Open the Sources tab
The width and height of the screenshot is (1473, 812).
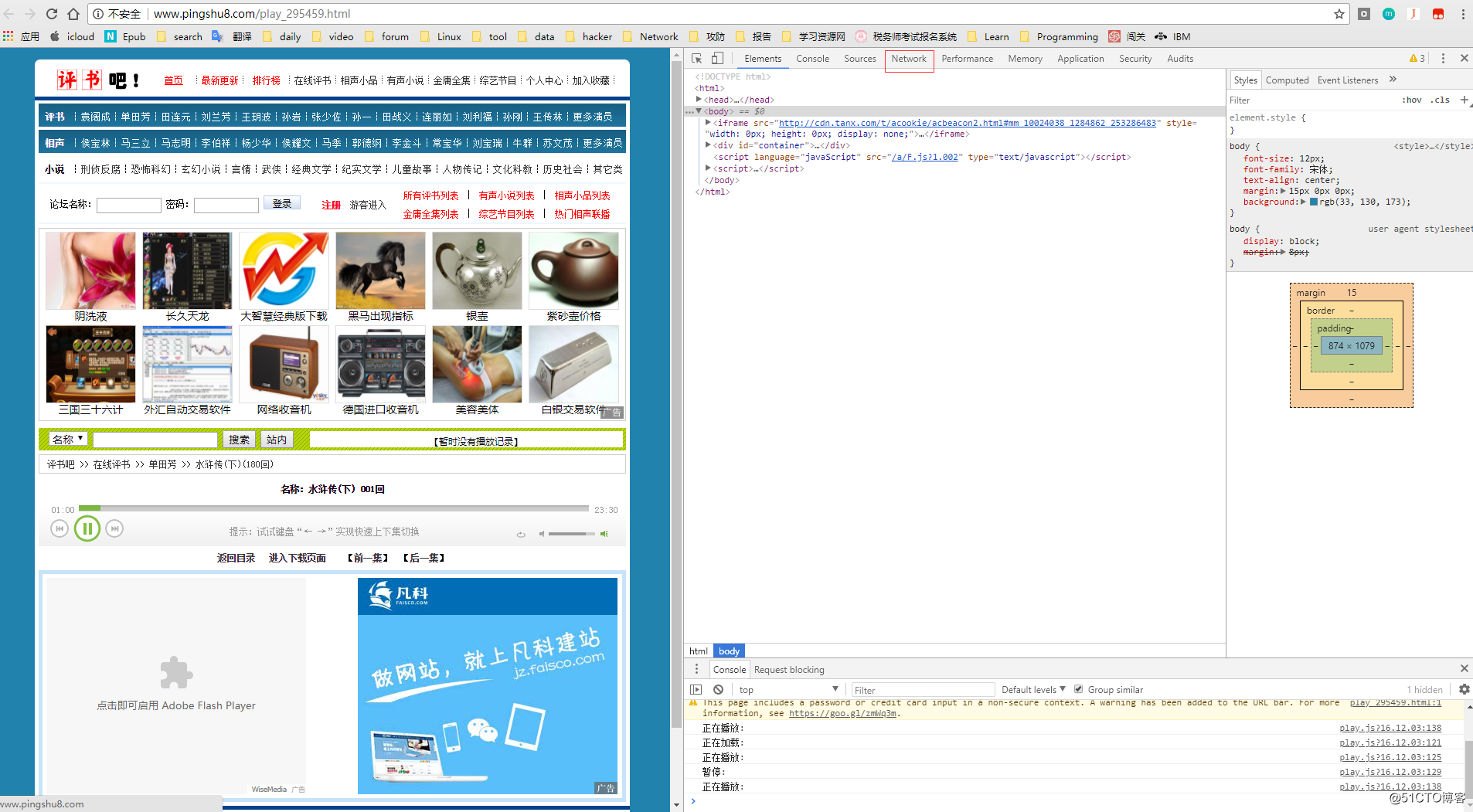pos(860,59)
